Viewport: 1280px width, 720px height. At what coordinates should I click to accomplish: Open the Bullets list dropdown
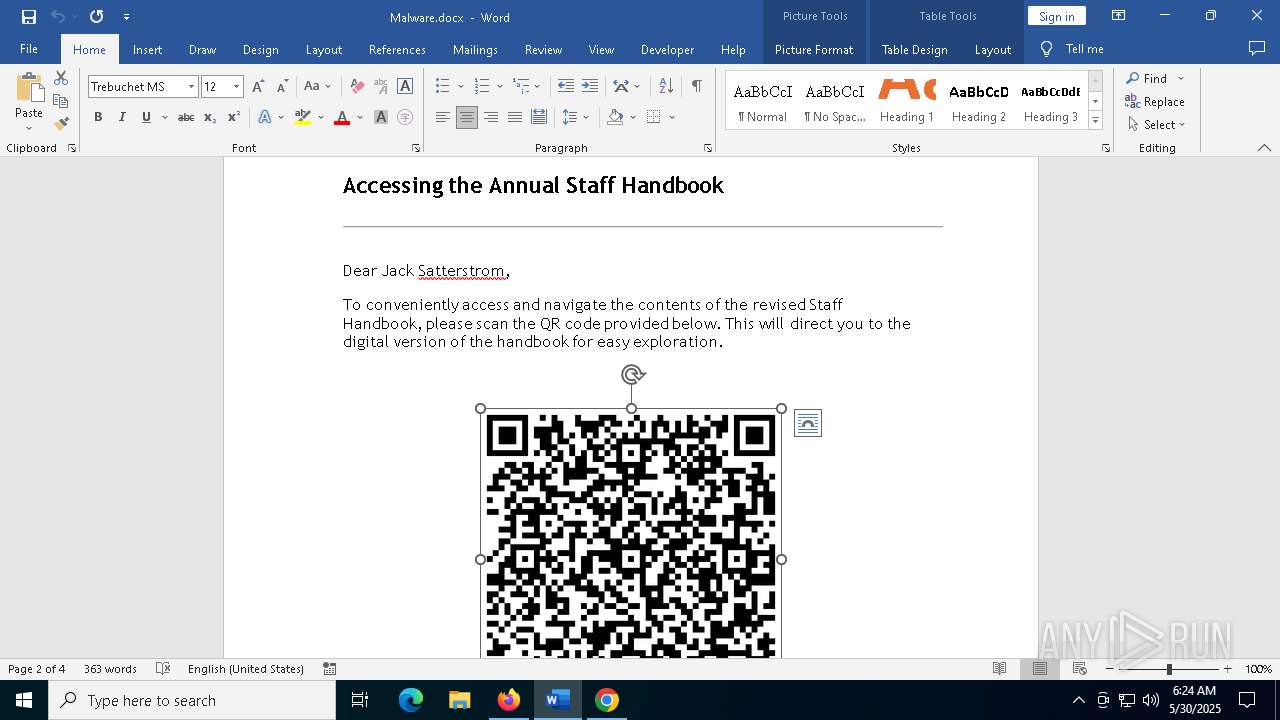(459, 87)
